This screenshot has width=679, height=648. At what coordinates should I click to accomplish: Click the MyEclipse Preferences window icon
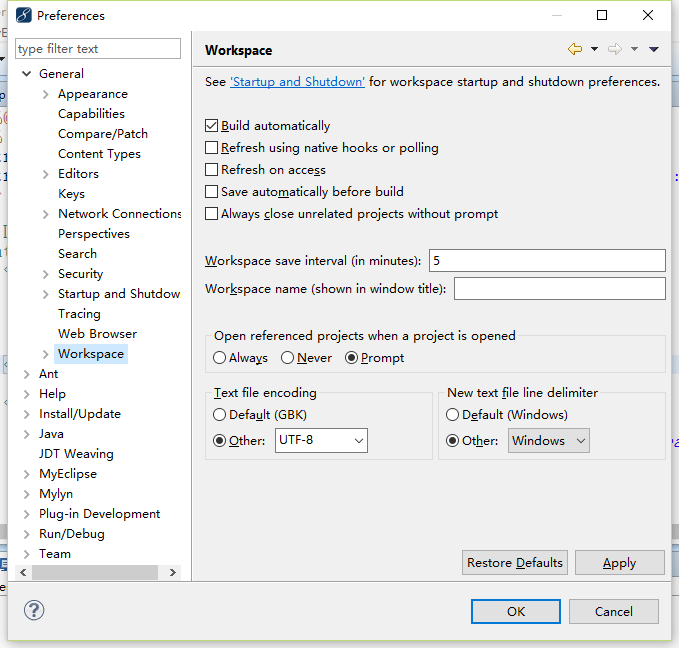(23, 15)
